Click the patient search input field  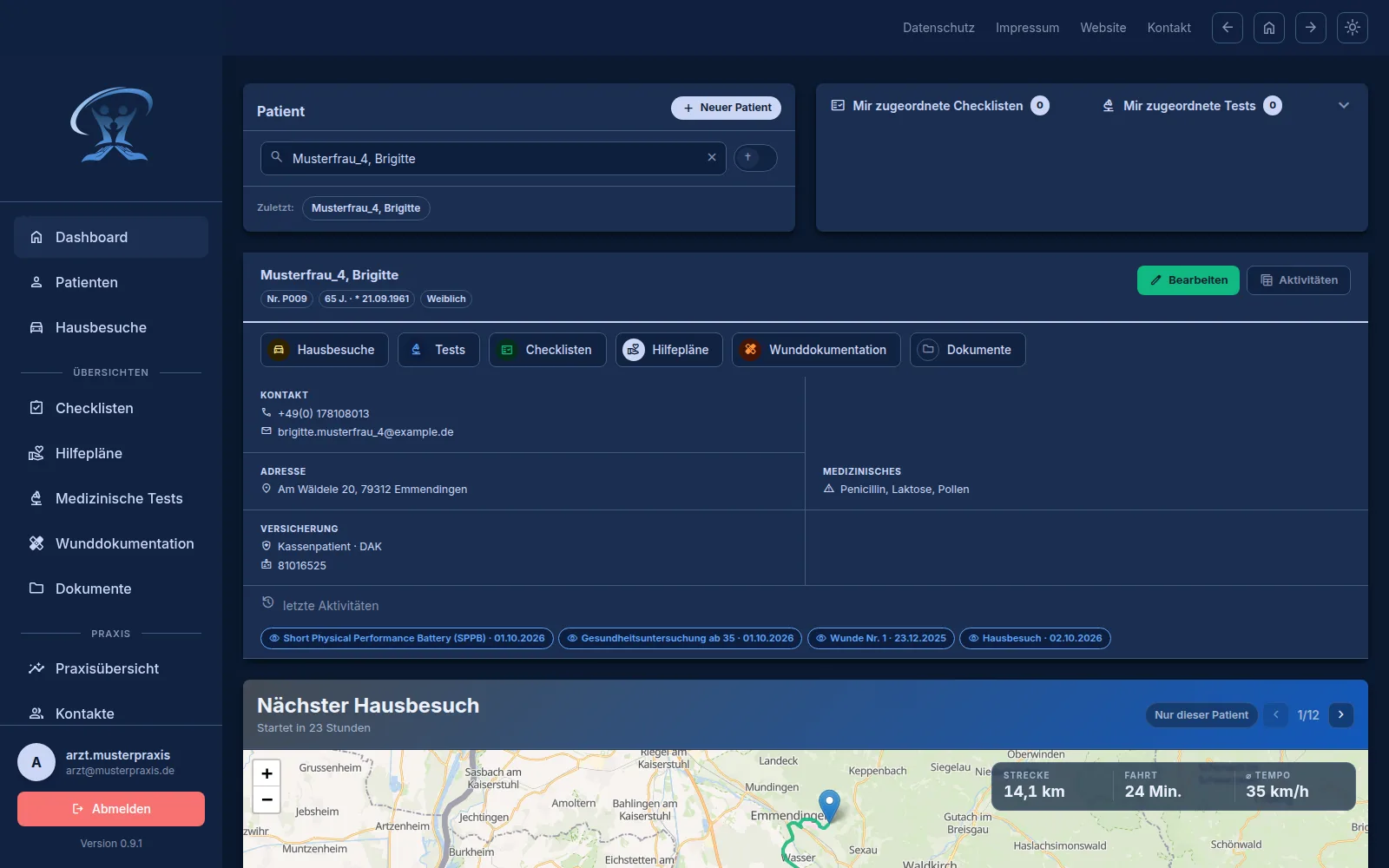coord(493,158)
